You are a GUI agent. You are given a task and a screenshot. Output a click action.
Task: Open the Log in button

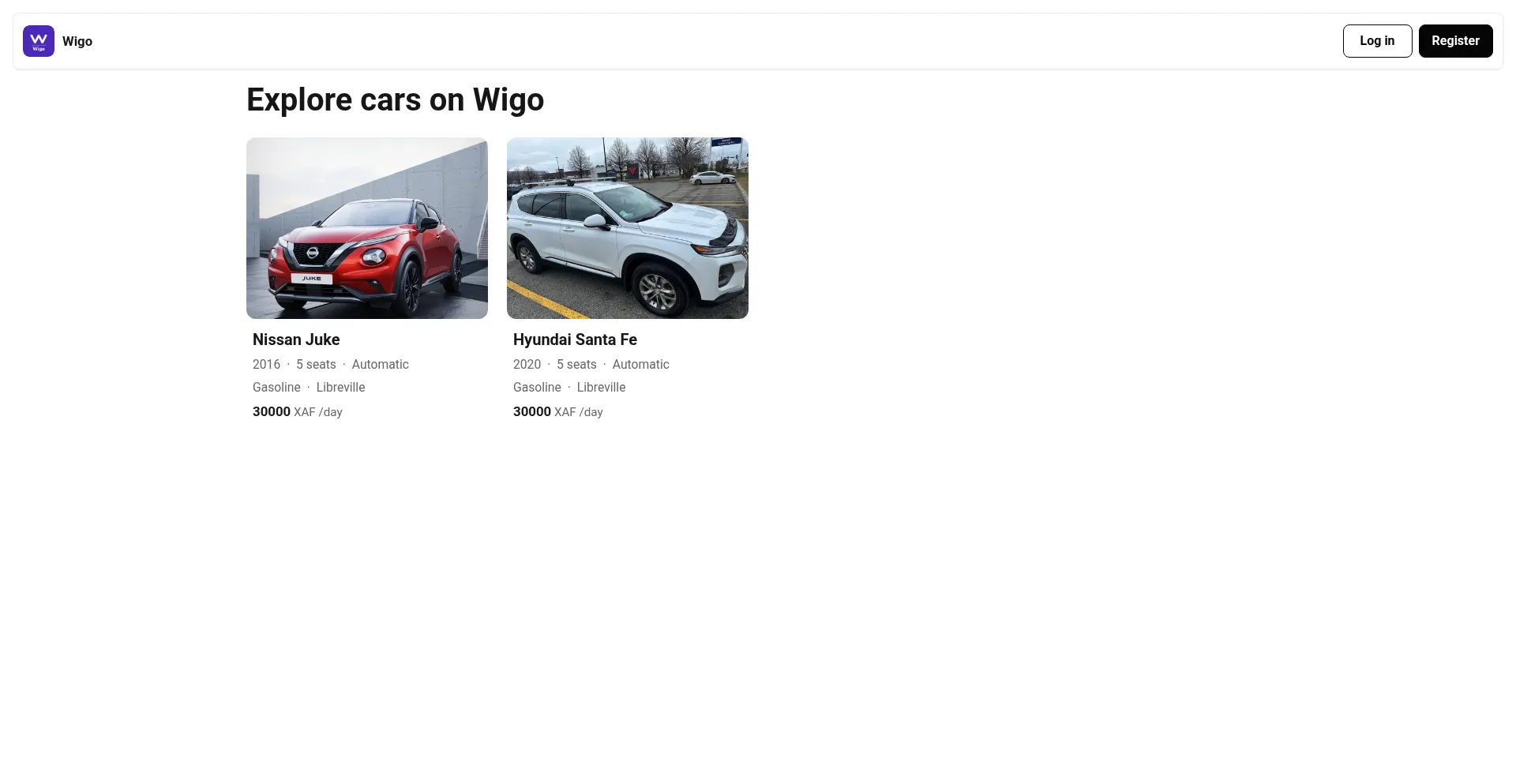1377,41
